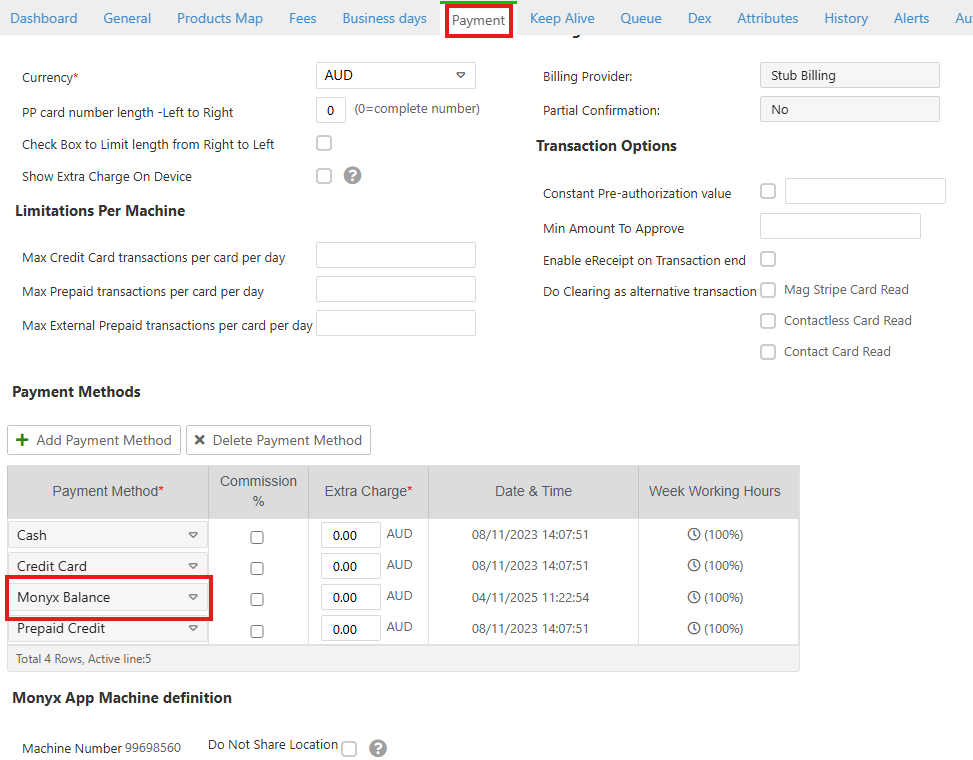The height and width of the screenshot is (760, 973).
Task: Switch to the Queue tab
Action: pos(641,18)
